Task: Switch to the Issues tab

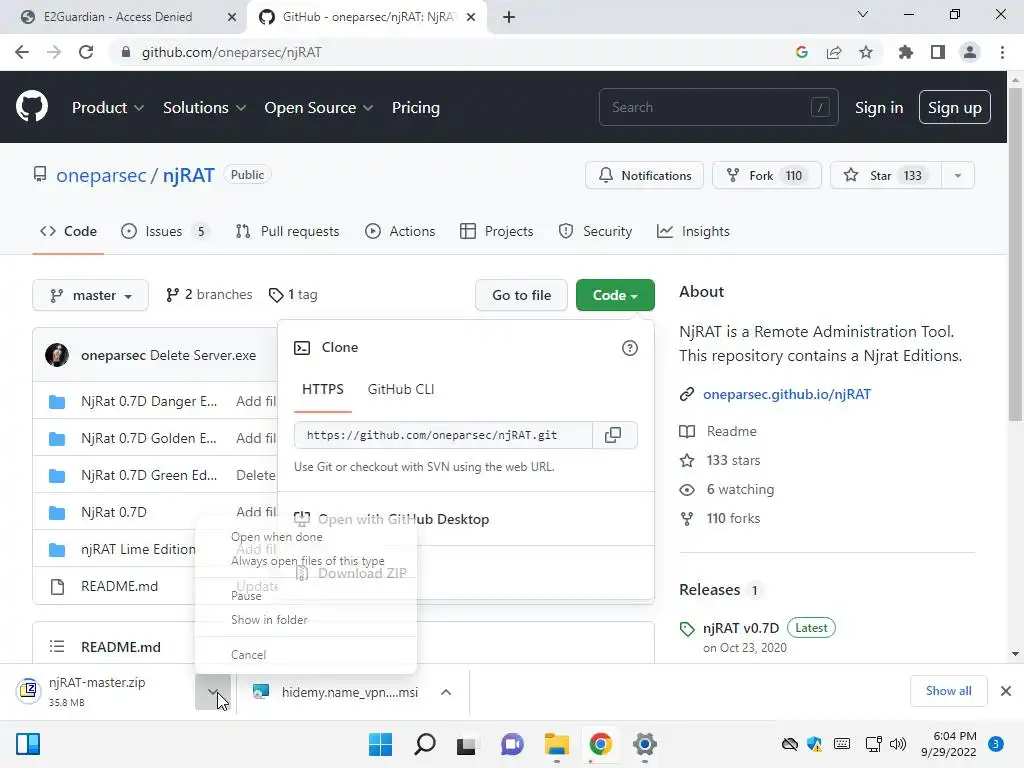Action: pyautogui.click(x=165, y=231)
